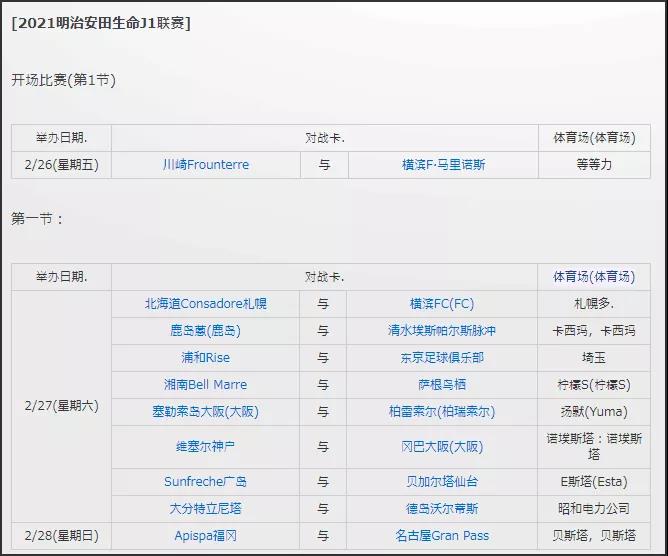Click 举办日期. header in first table
Viewport: 668px width, 556px height.
point(61,138)
